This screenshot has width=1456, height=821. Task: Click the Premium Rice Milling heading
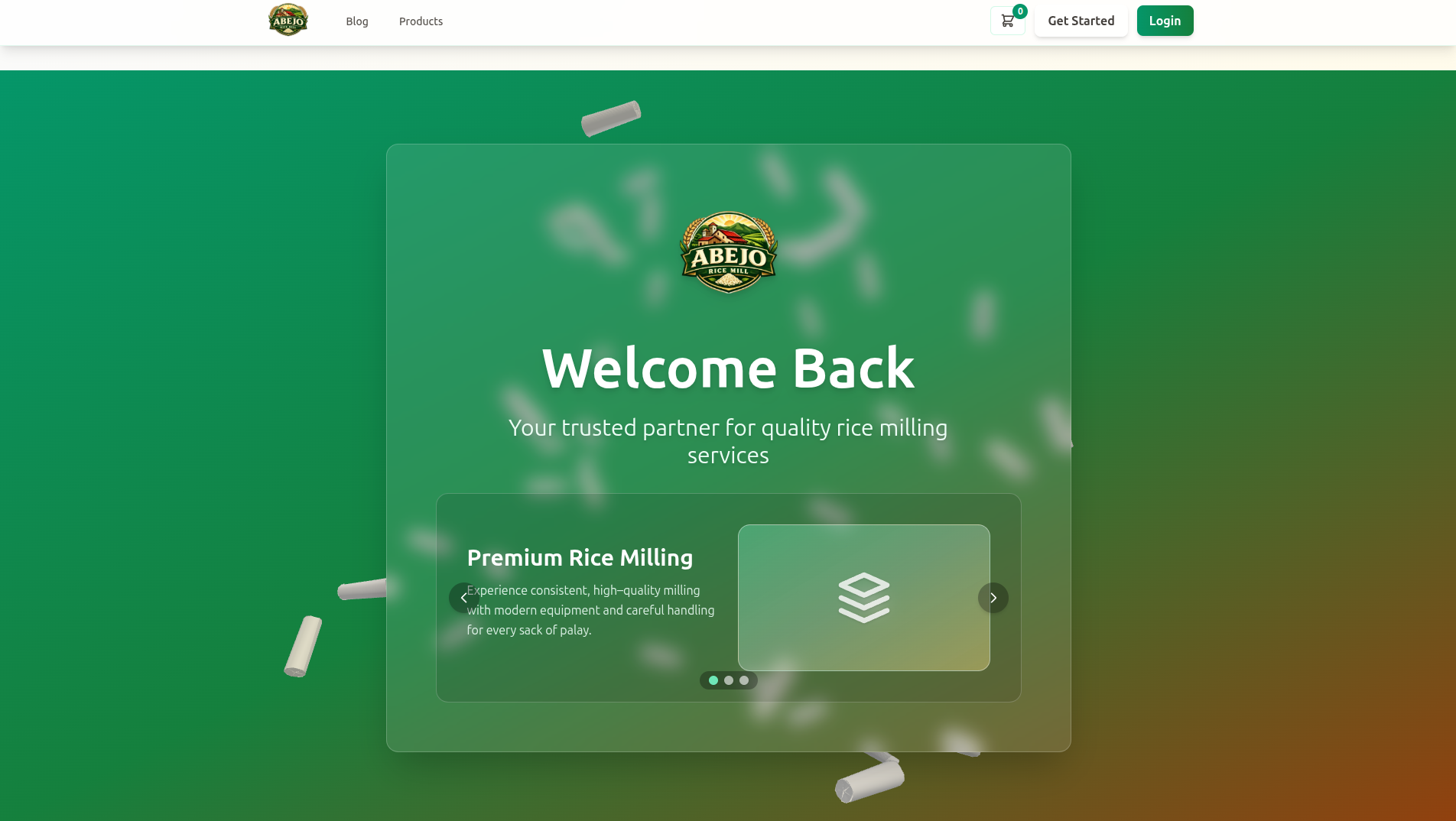(580, 557)
